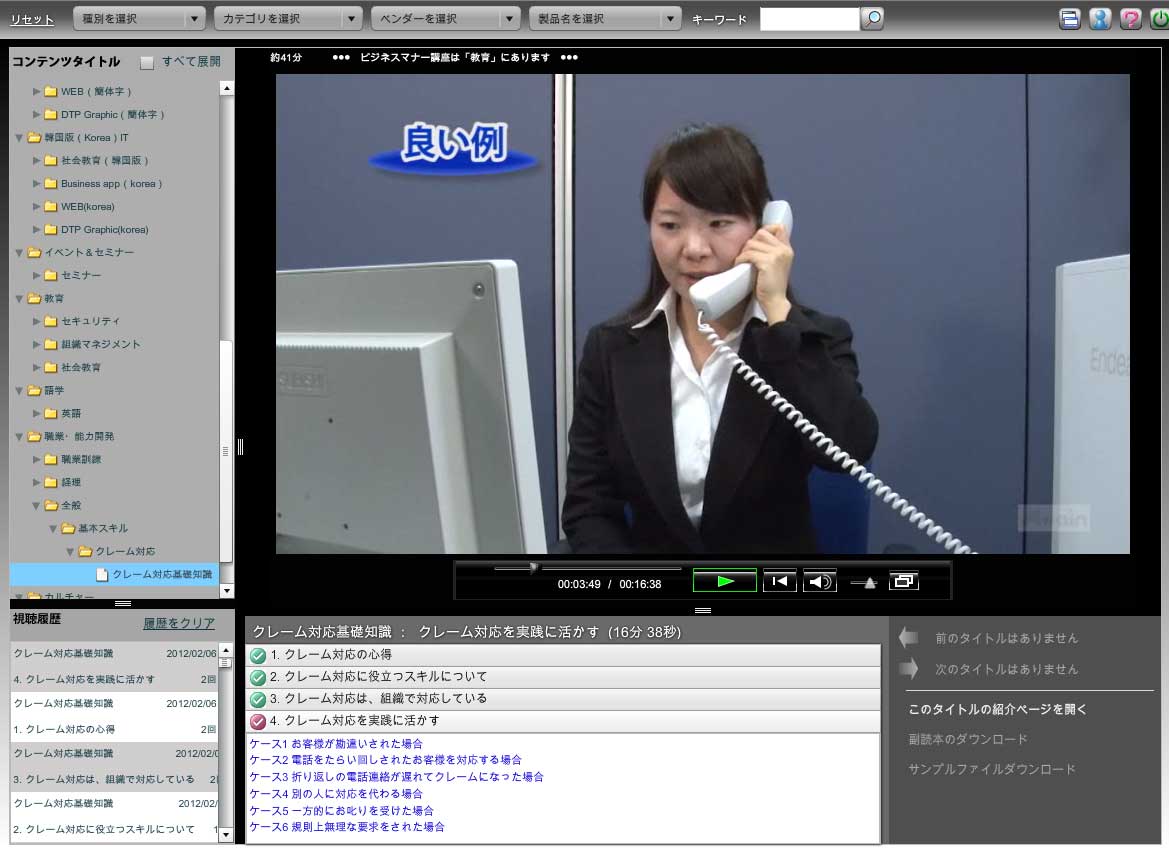1169x850 pixels.
Task: Collapse the 韓国版 ( Korea ) IT folder
Action: point(19,138)
